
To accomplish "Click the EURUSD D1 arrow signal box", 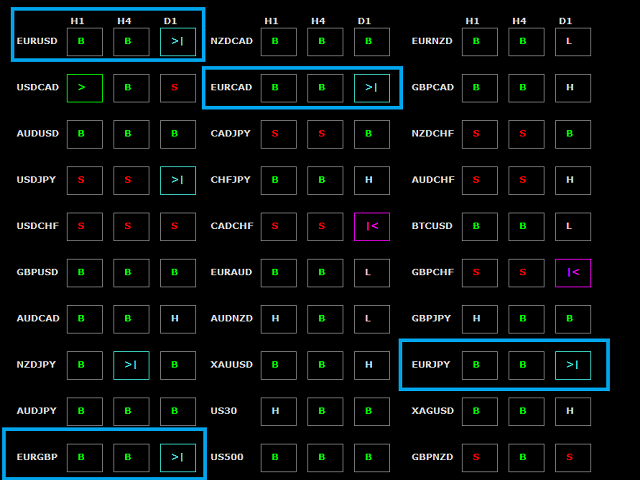I will 178,42.
